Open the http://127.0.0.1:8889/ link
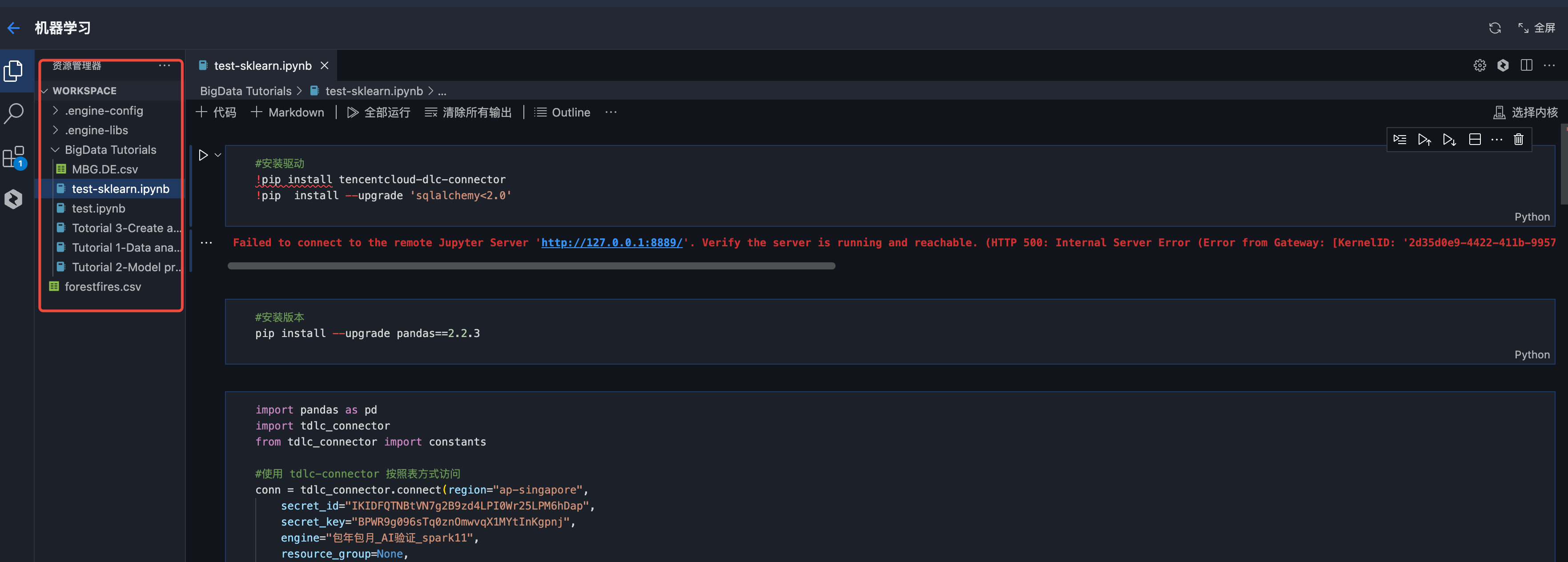 pos(611,242)
